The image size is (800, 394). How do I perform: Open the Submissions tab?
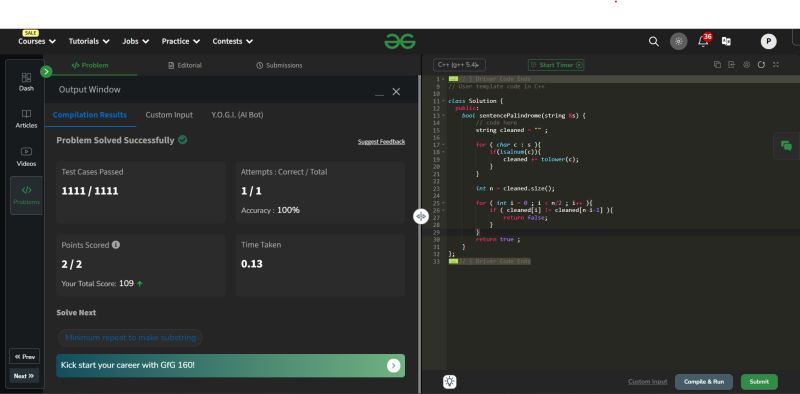[279, 65]
